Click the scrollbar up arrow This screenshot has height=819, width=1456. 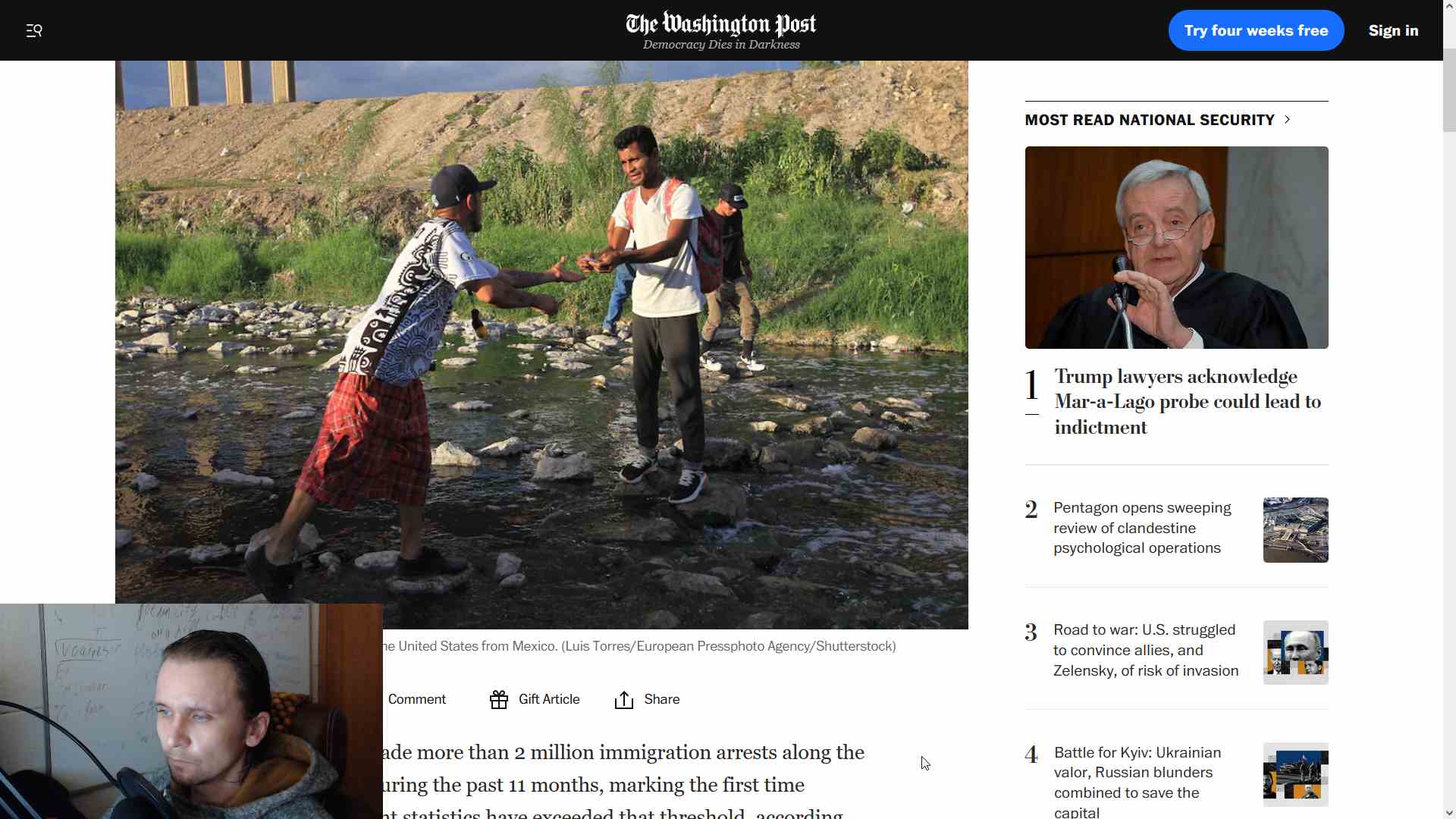coord(1449,6)
